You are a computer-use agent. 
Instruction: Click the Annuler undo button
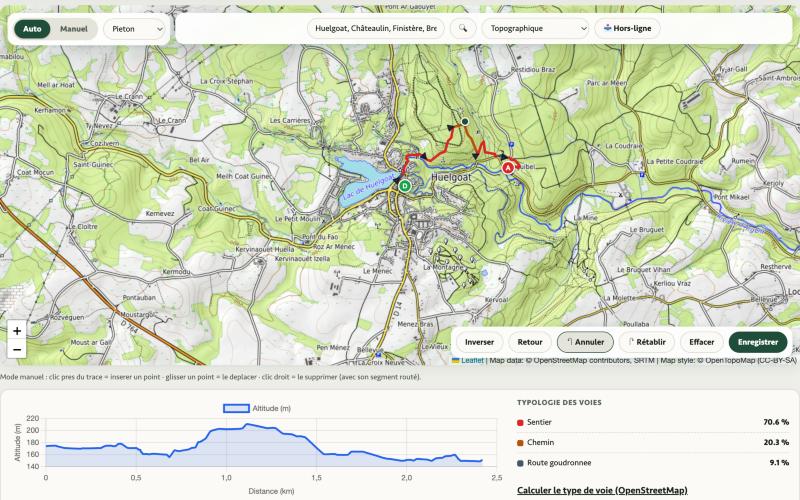click(585, 342)
